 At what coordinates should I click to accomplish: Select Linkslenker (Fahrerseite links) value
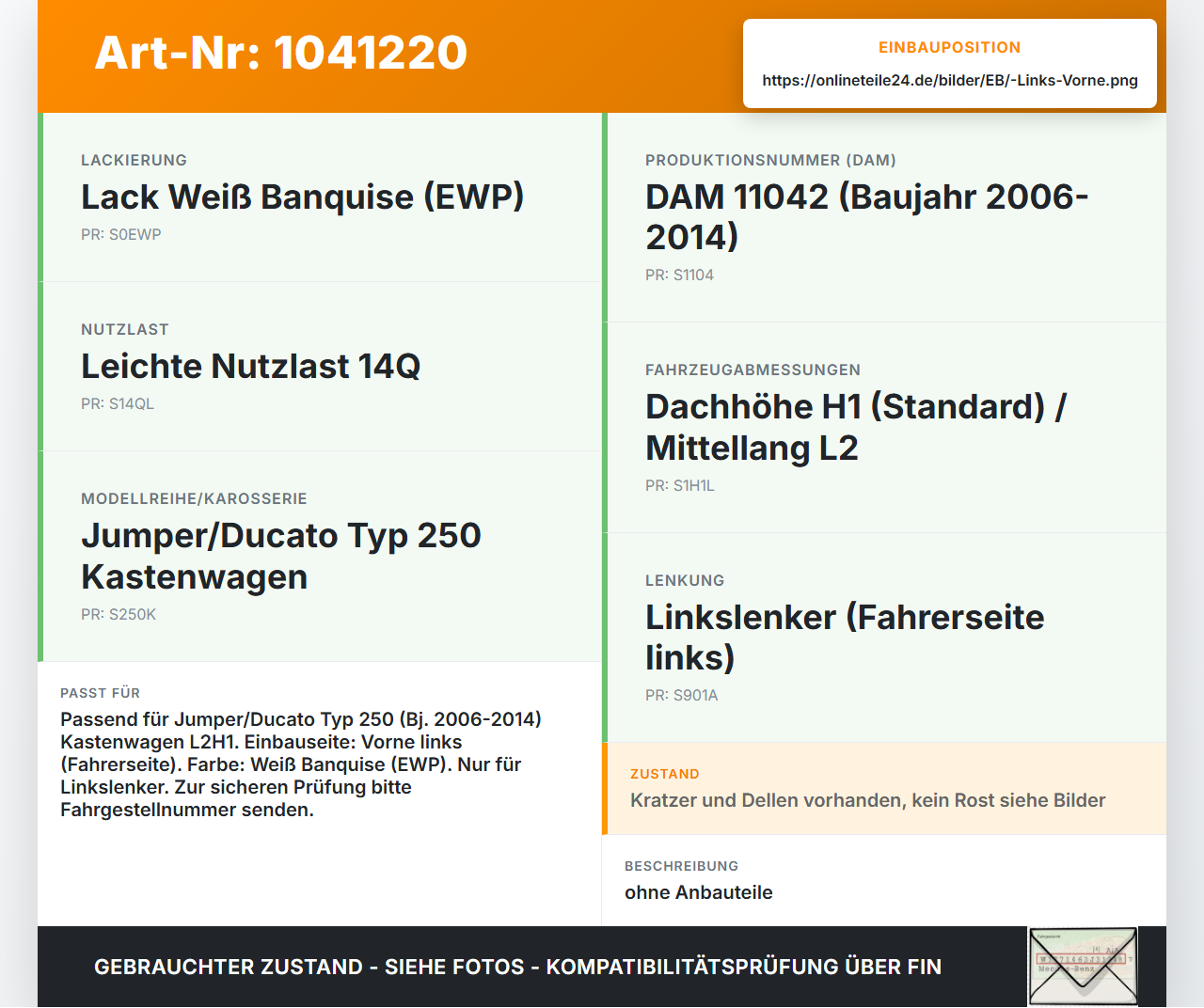(x=845, y=638)
